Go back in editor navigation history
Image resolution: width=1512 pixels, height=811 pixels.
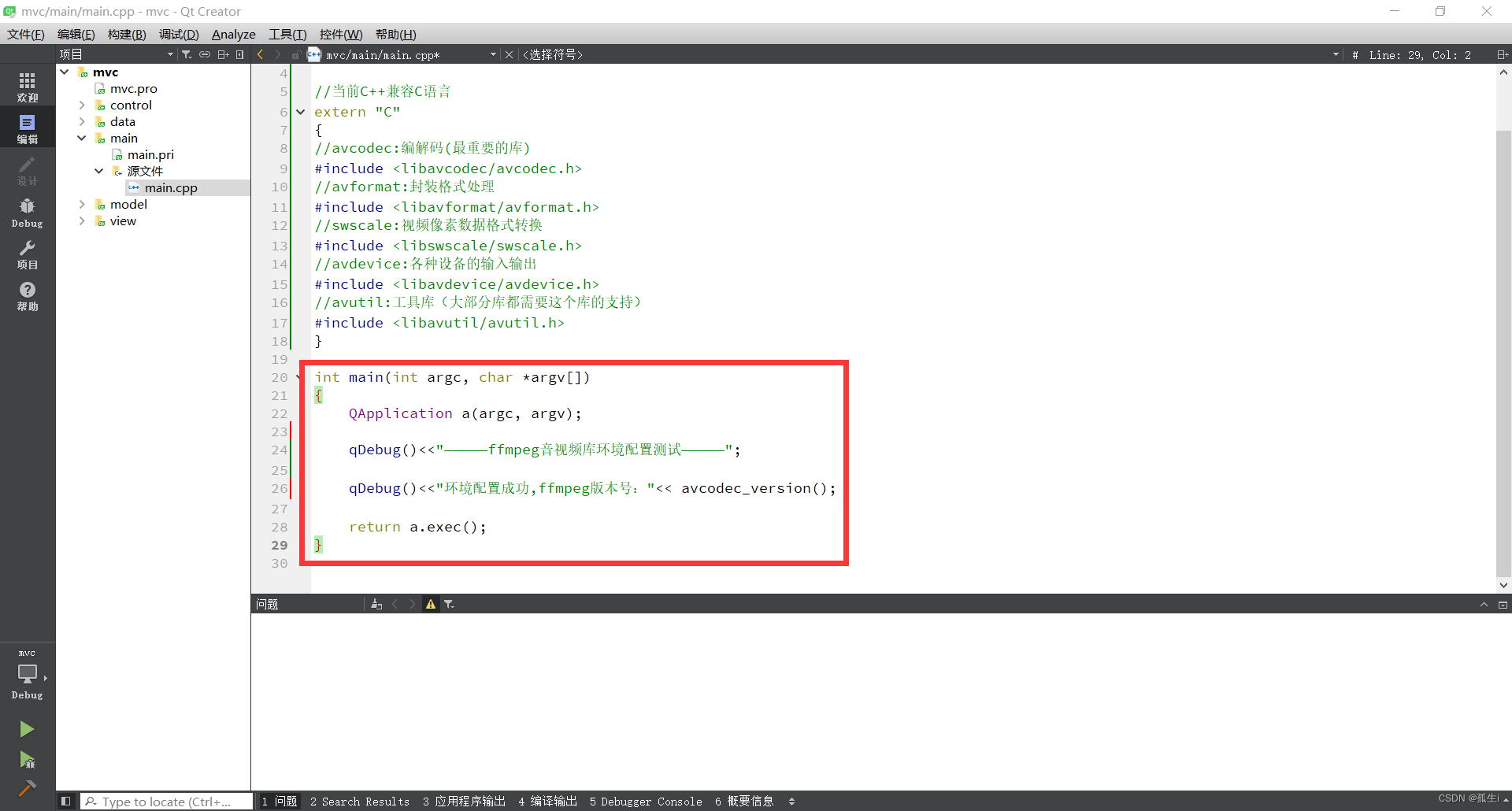(261, 54)
